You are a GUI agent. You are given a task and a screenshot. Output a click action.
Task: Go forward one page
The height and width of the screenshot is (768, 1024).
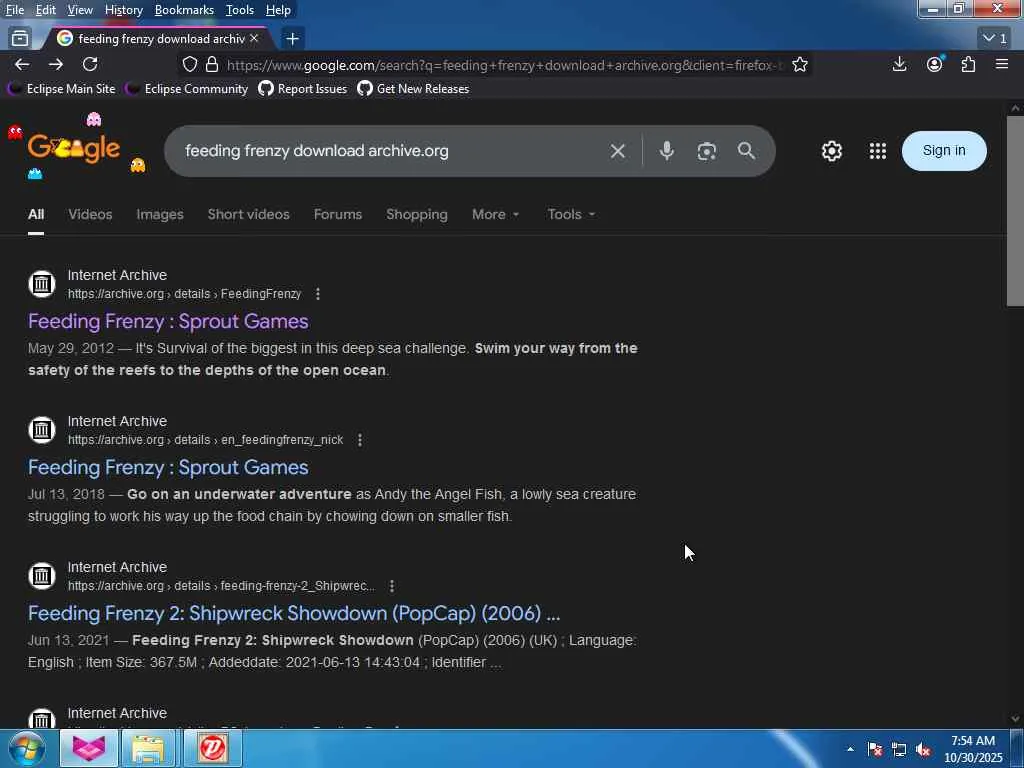coord(56,64)
